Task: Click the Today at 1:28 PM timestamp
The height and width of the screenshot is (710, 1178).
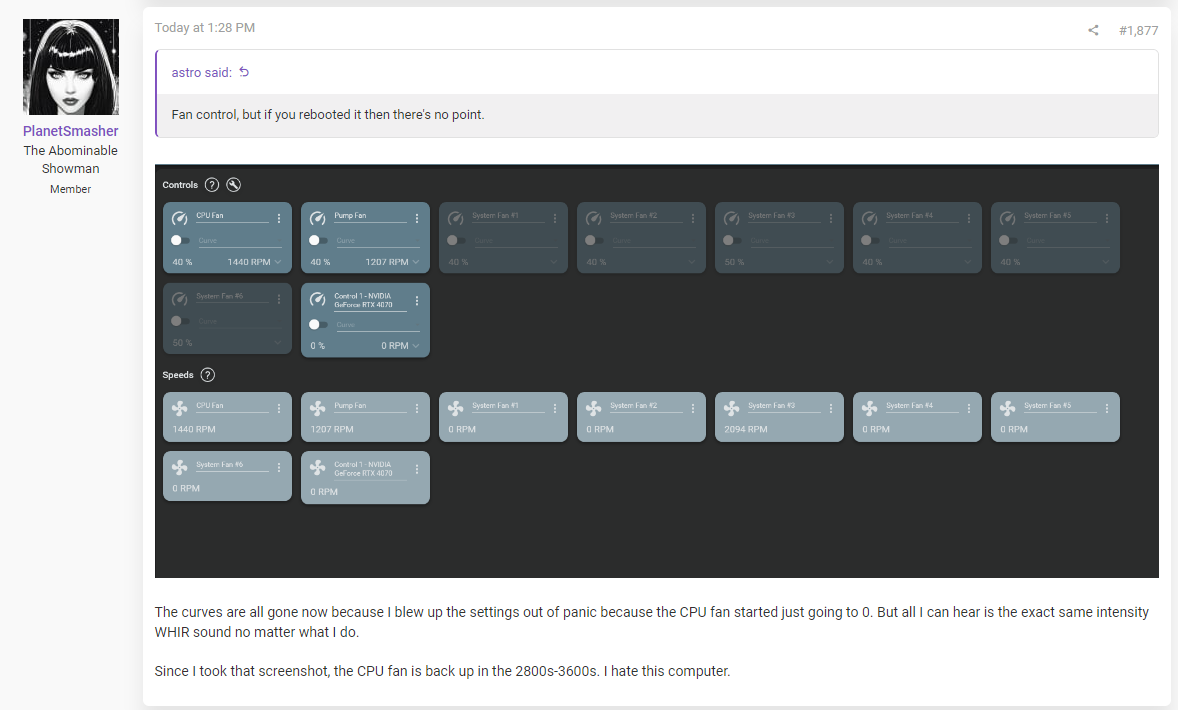Action: 205,28
